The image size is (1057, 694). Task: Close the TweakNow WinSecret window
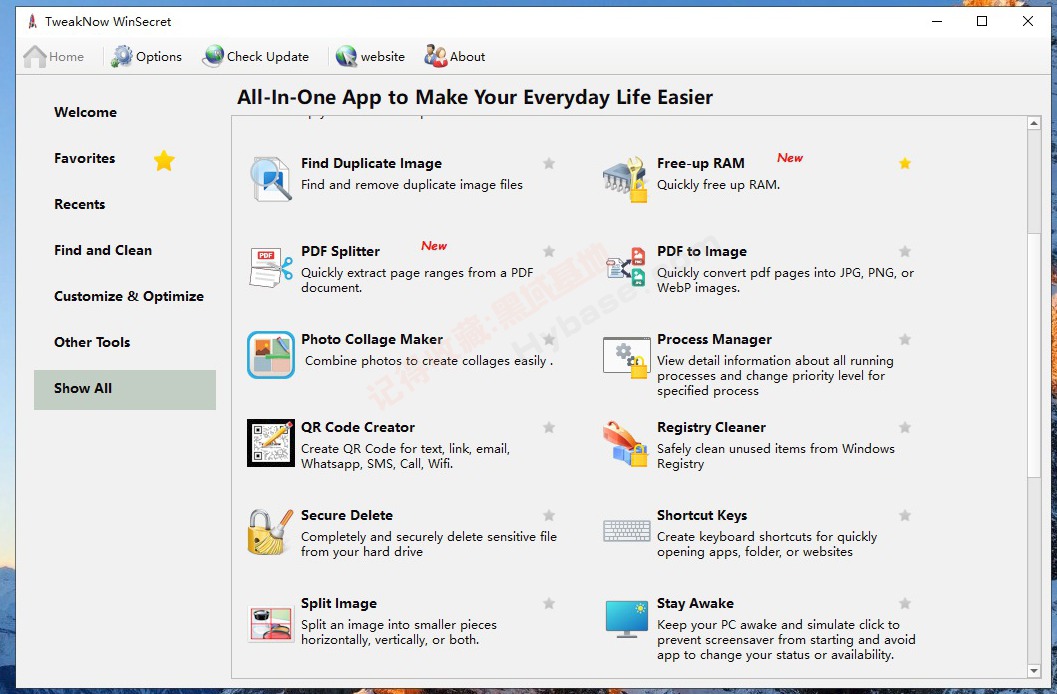pos(1028,22)
